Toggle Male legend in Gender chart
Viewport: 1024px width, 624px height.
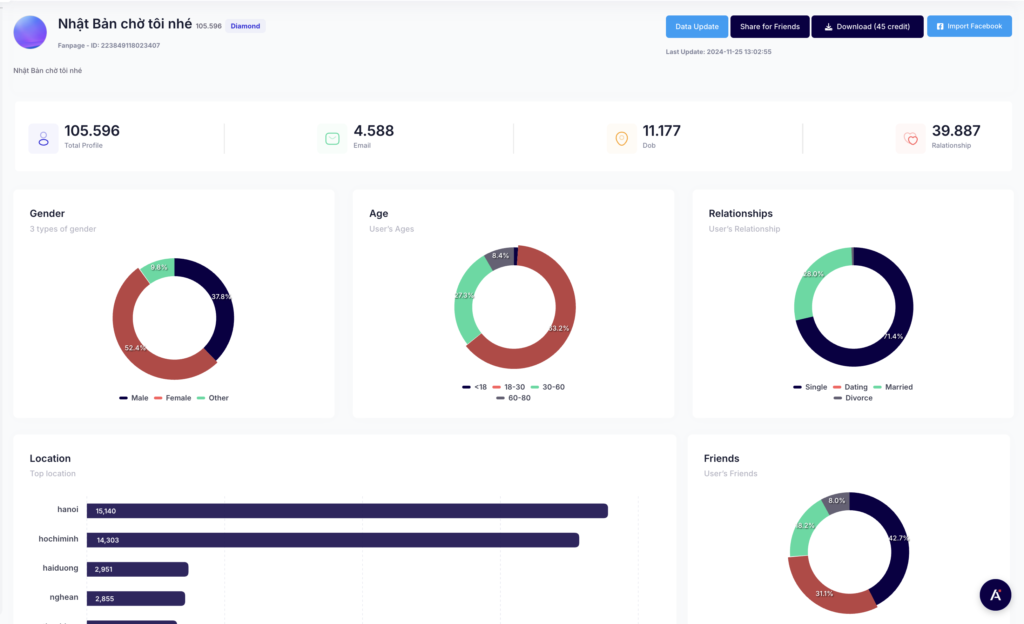(x=134, y=398)
